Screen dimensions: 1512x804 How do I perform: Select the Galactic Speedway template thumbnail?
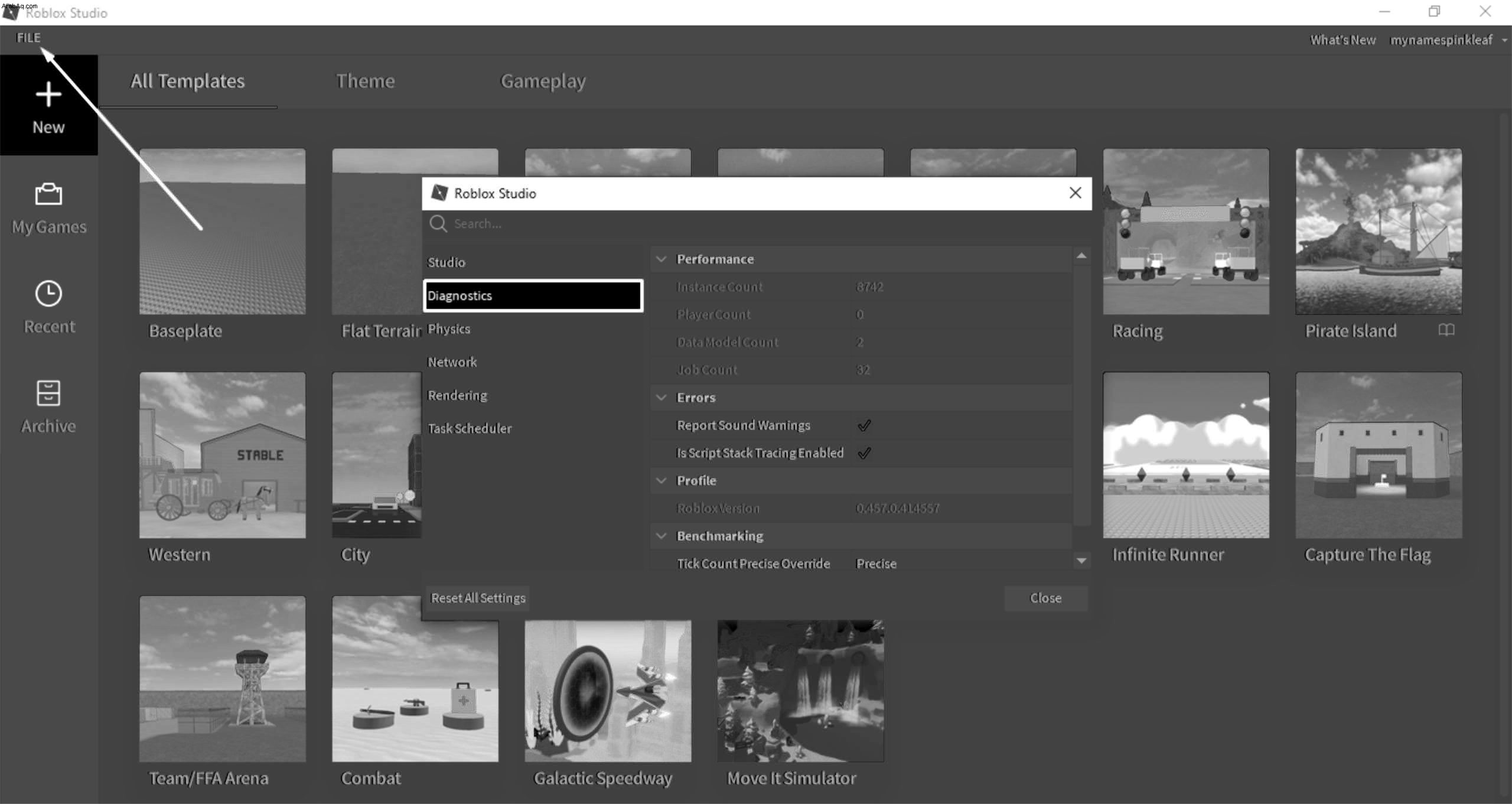pyautogui.click(x=608, y=691)
